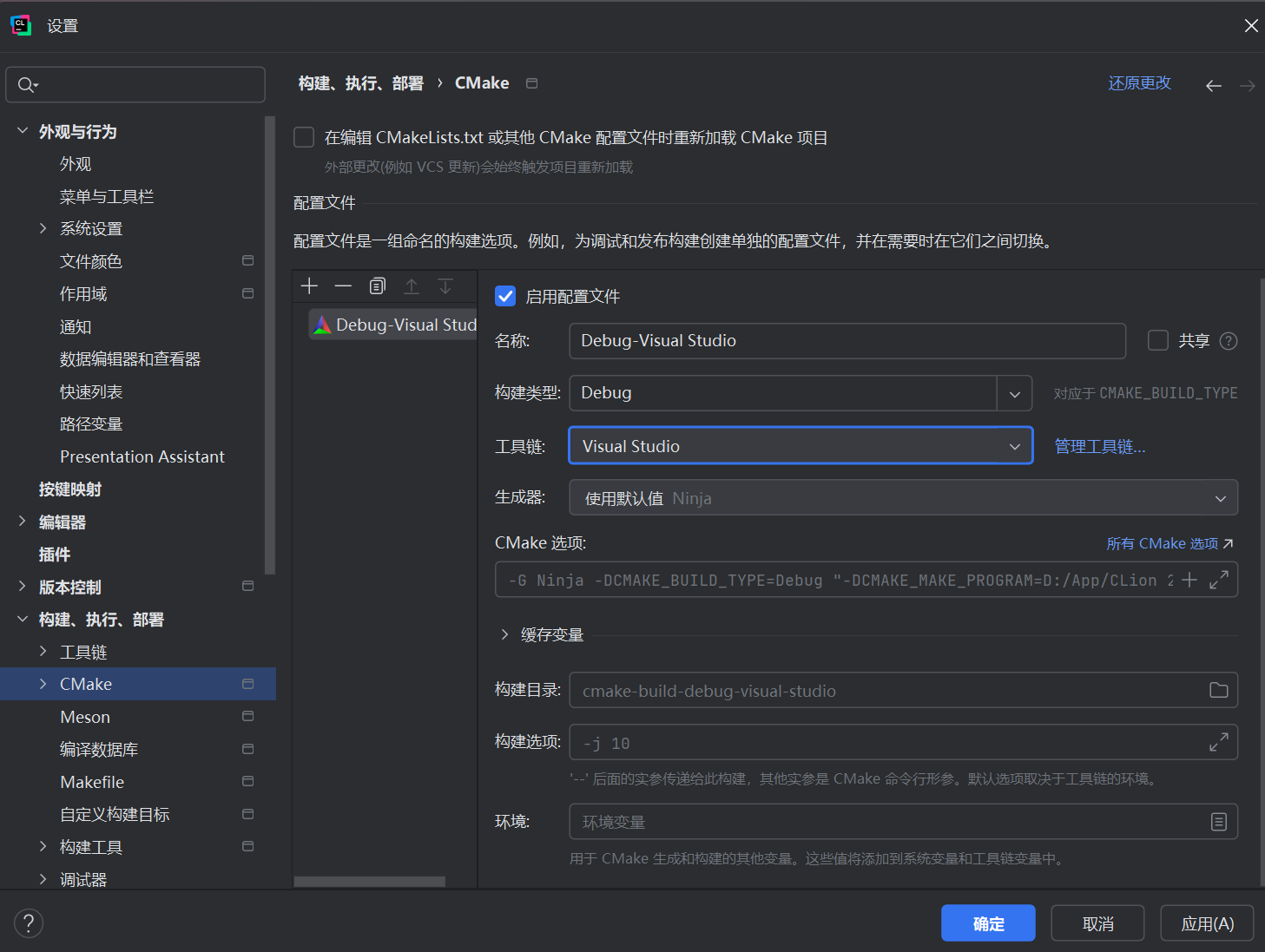This screenshot has height=952, width=1265.
Task: Click the 还原更改 link
Action: point(1140,83)
